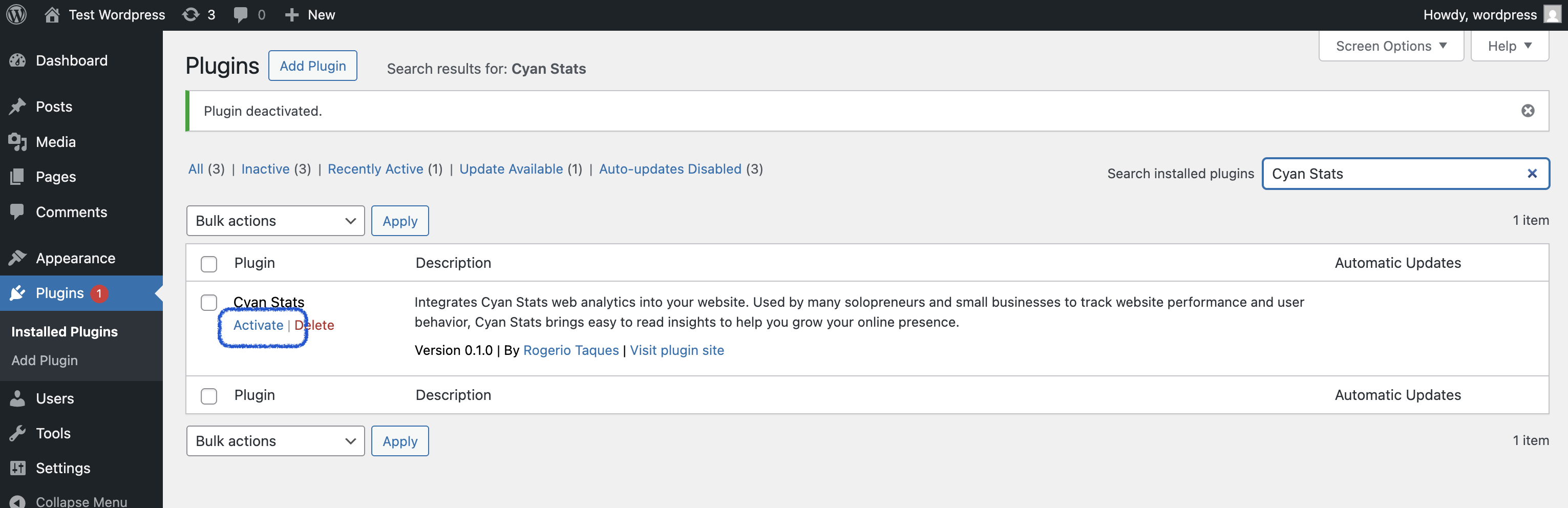Check the select-all plugins checkbox
This screenshot has width=1568, height=508.
click(209, 263)
